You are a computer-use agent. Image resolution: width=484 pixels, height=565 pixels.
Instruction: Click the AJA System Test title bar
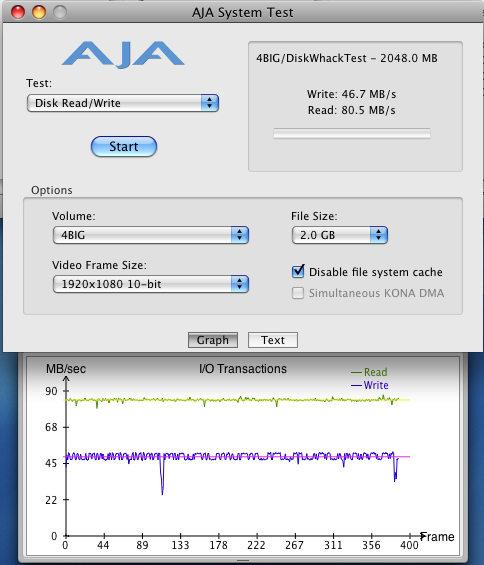pyautogui.click(x=242, y=12)
